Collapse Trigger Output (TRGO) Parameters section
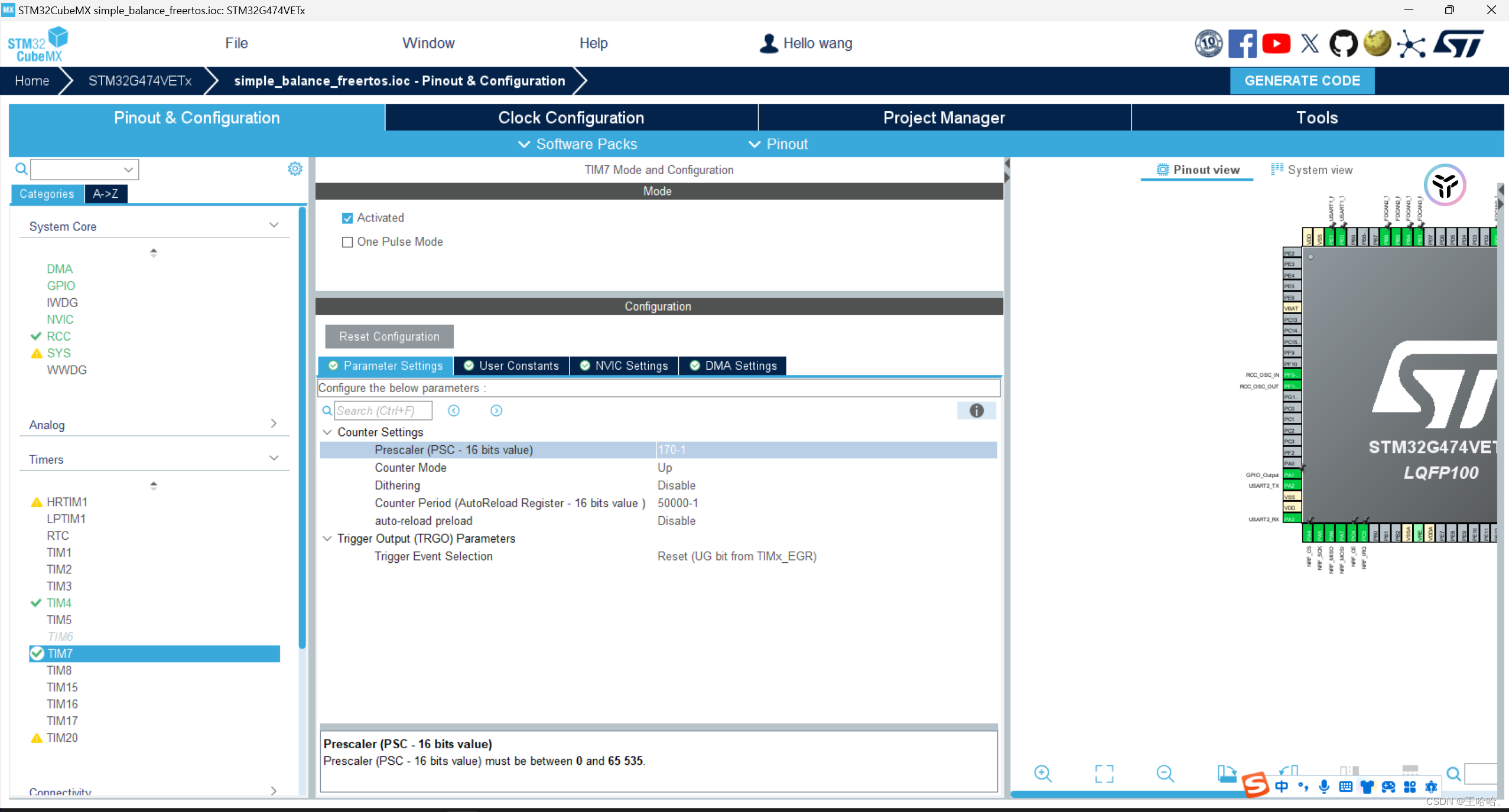This screenshot has width=1509, height=812. (x=327, y=539)
